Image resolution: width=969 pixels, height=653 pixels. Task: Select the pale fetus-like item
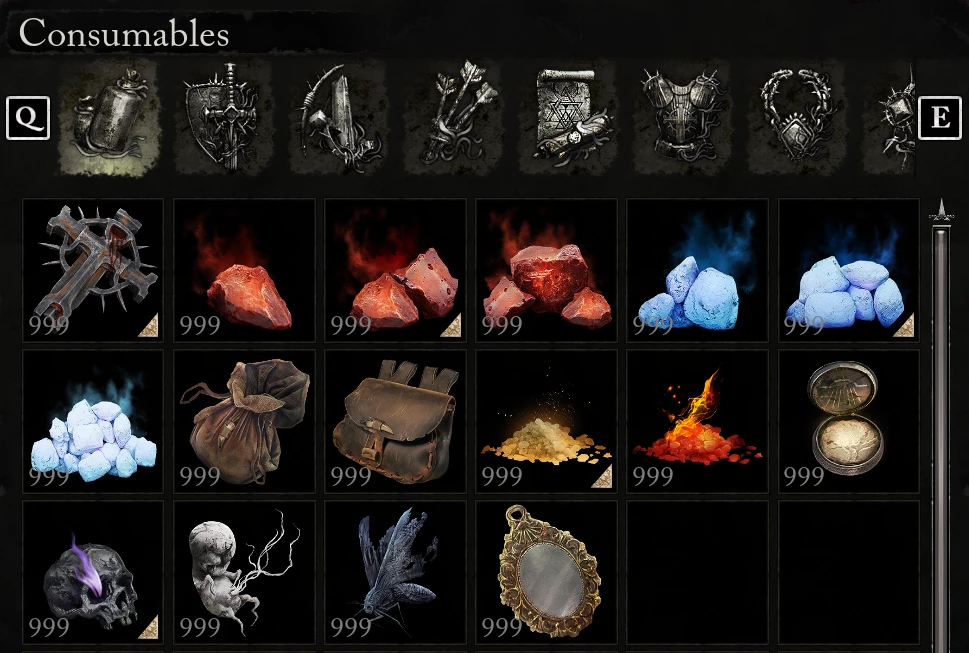[x=244, y=573]
